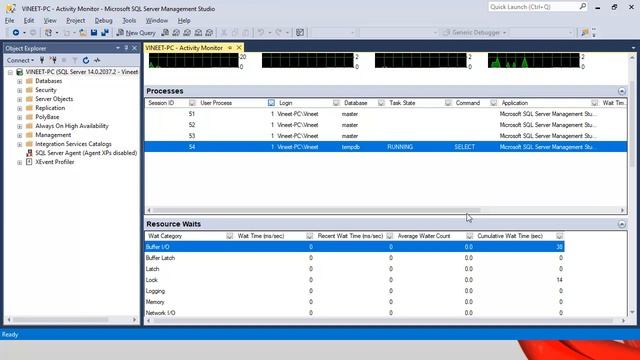Image resolution: width=640 pixels, height=360 pixels.
Task: Click the Analysis Services DMX Query icon
Action: tap(187, 32)
